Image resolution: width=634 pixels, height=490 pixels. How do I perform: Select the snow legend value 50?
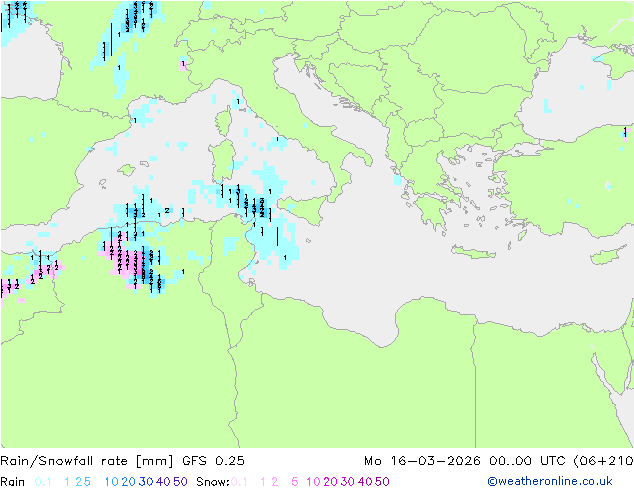[382, 482]
